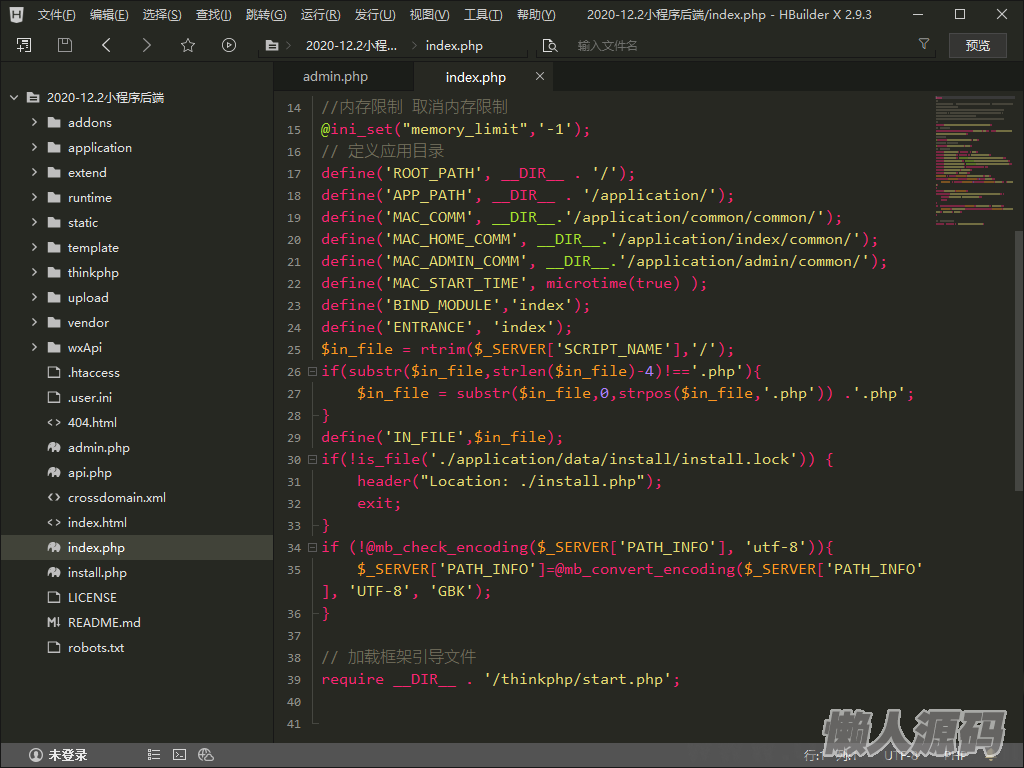Open the 运行(R) menu

point(320,15)
